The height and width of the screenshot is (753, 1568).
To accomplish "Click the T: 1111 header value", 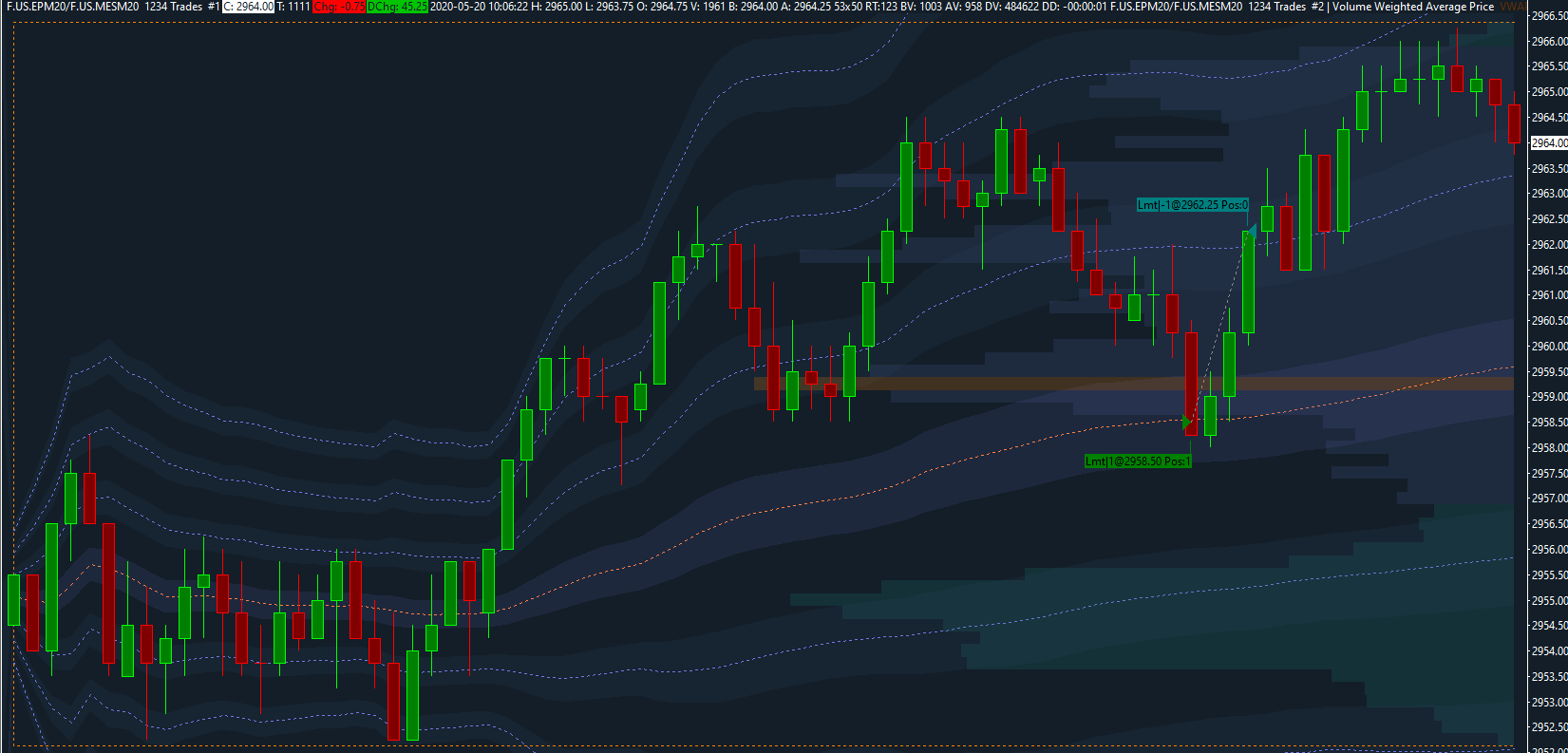I will click(x=293, y=7).
